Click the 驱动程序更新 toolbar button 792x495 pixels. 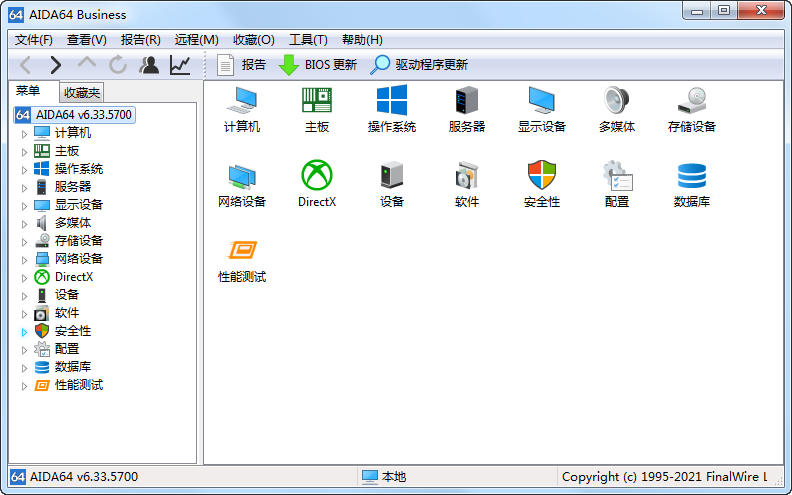(x=419, y=65)
